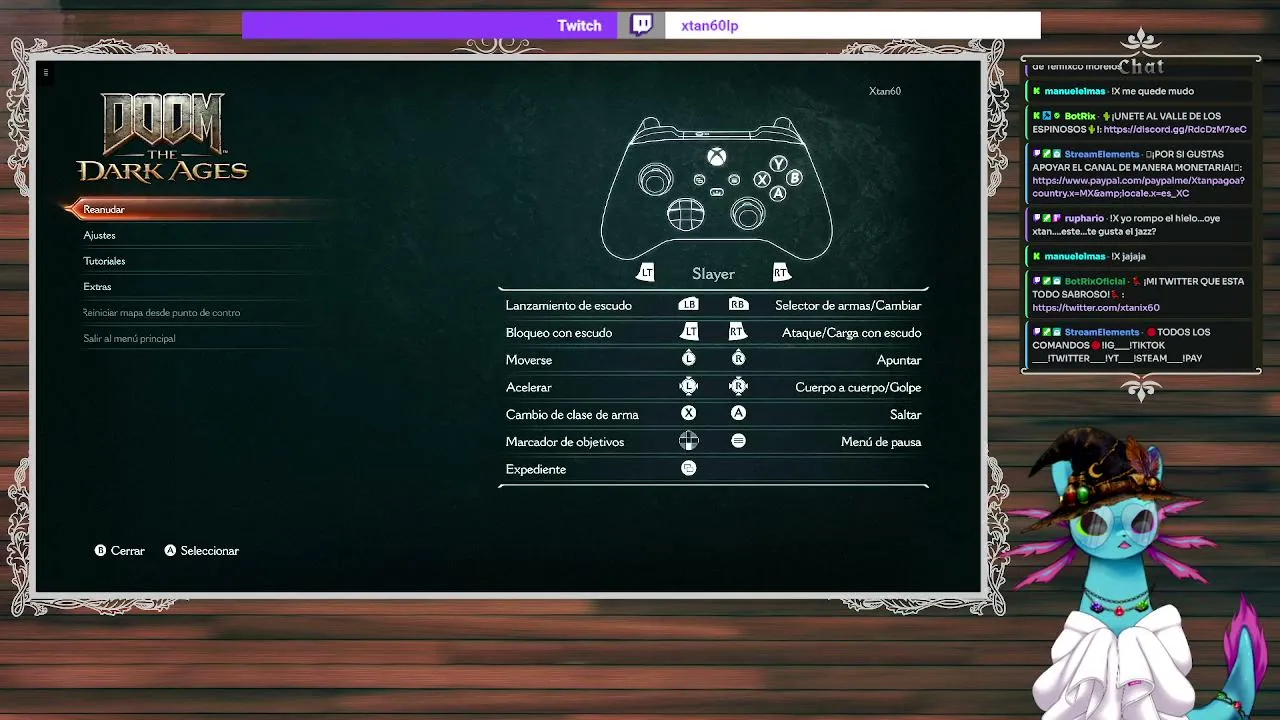Click the Lanzamiento de escudo label

pyautogui.click(x=569, y=305)
